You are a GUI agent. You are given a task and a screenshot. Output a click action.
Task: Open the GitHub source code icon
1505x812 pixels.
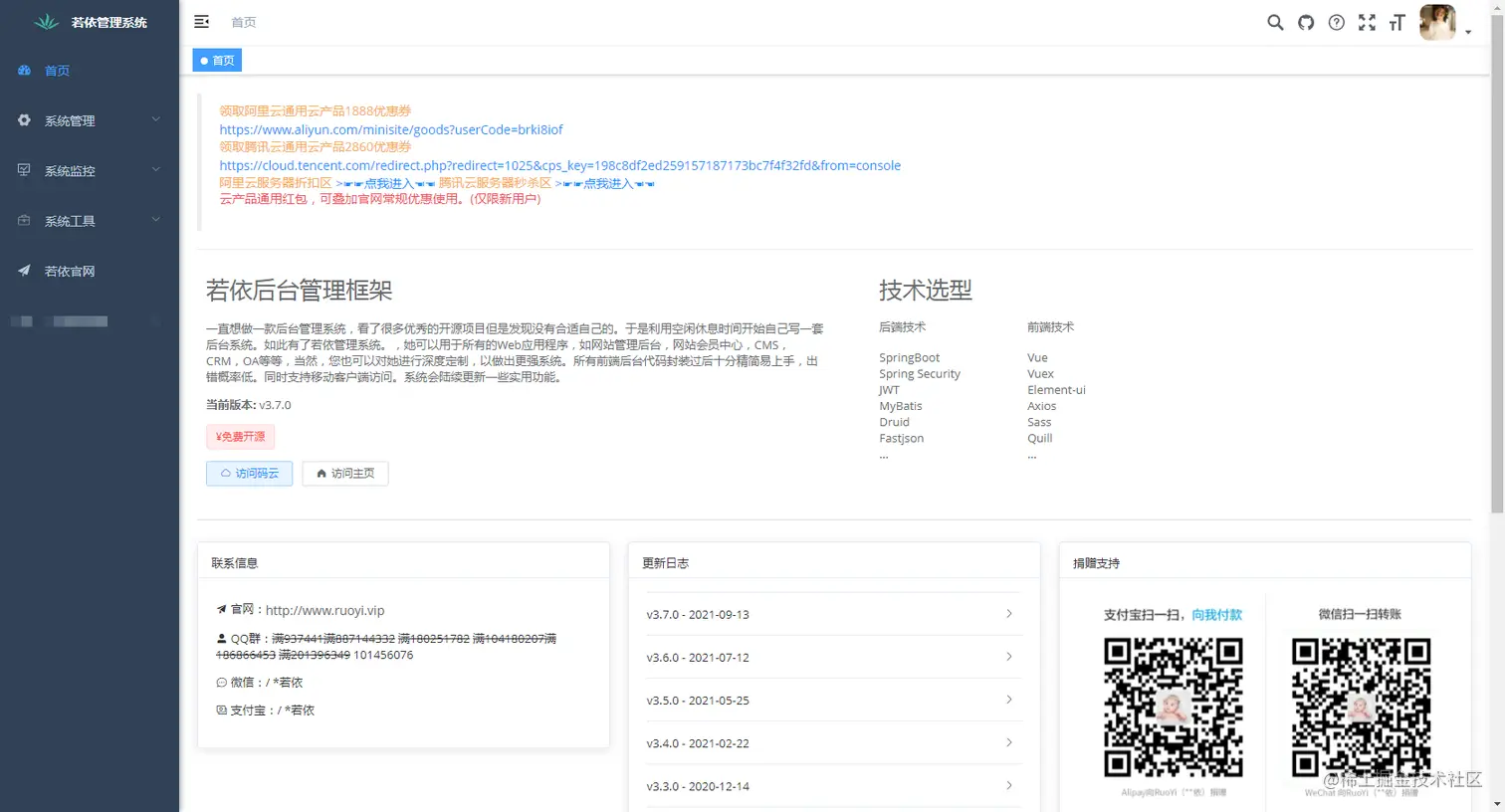[1306, 23]
